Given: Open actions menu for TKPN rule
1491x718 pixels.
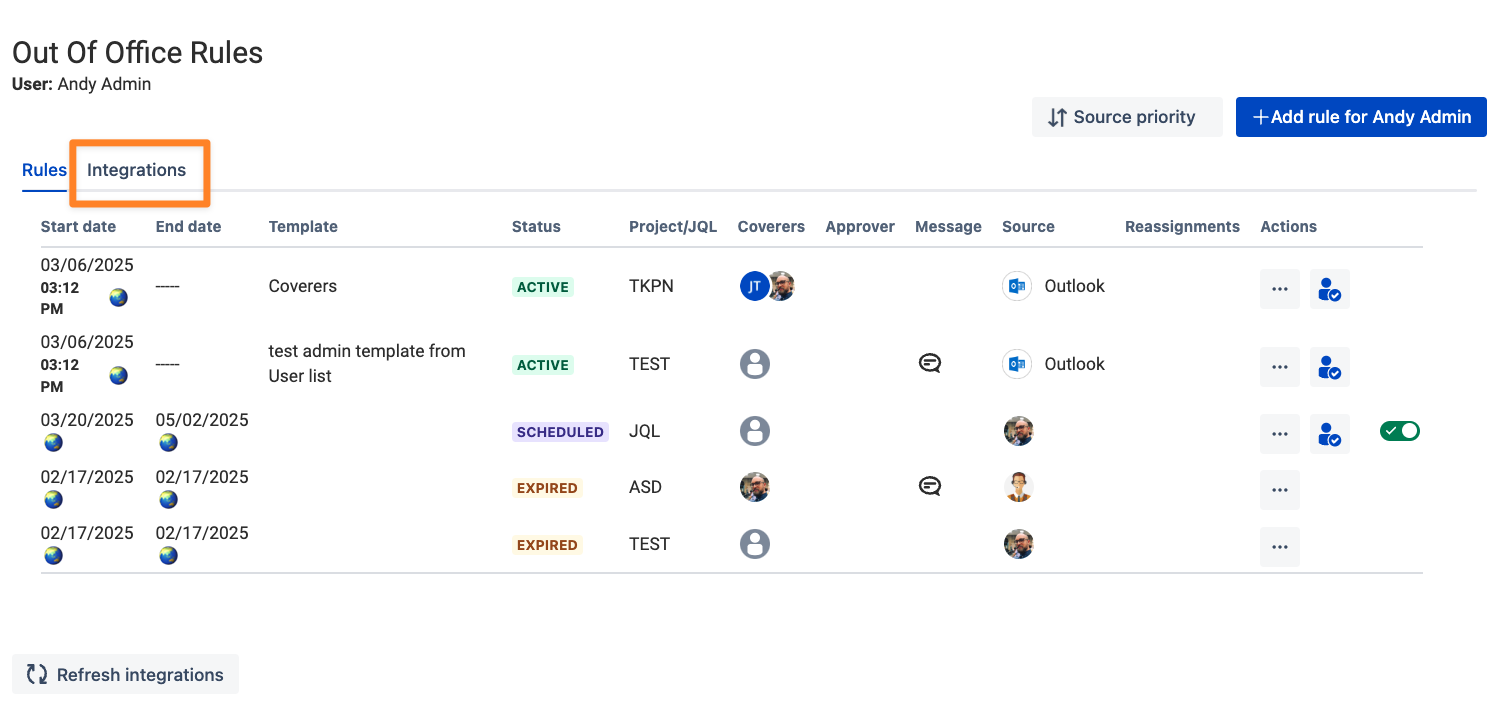Looking at the screenshot, I should [x=1280, y=289].
